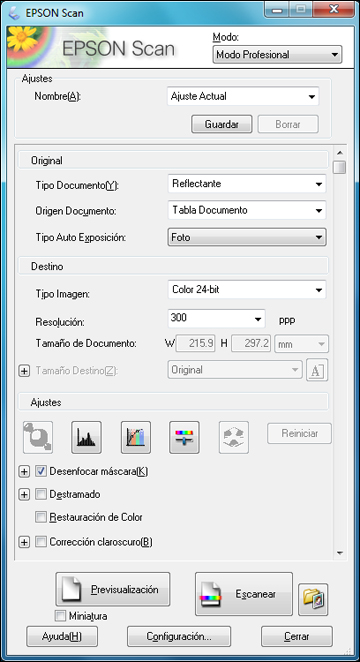Open Tamaño Destino Original dropdown
This screenshot has width=360, height=662.
(x=235, y=370)
